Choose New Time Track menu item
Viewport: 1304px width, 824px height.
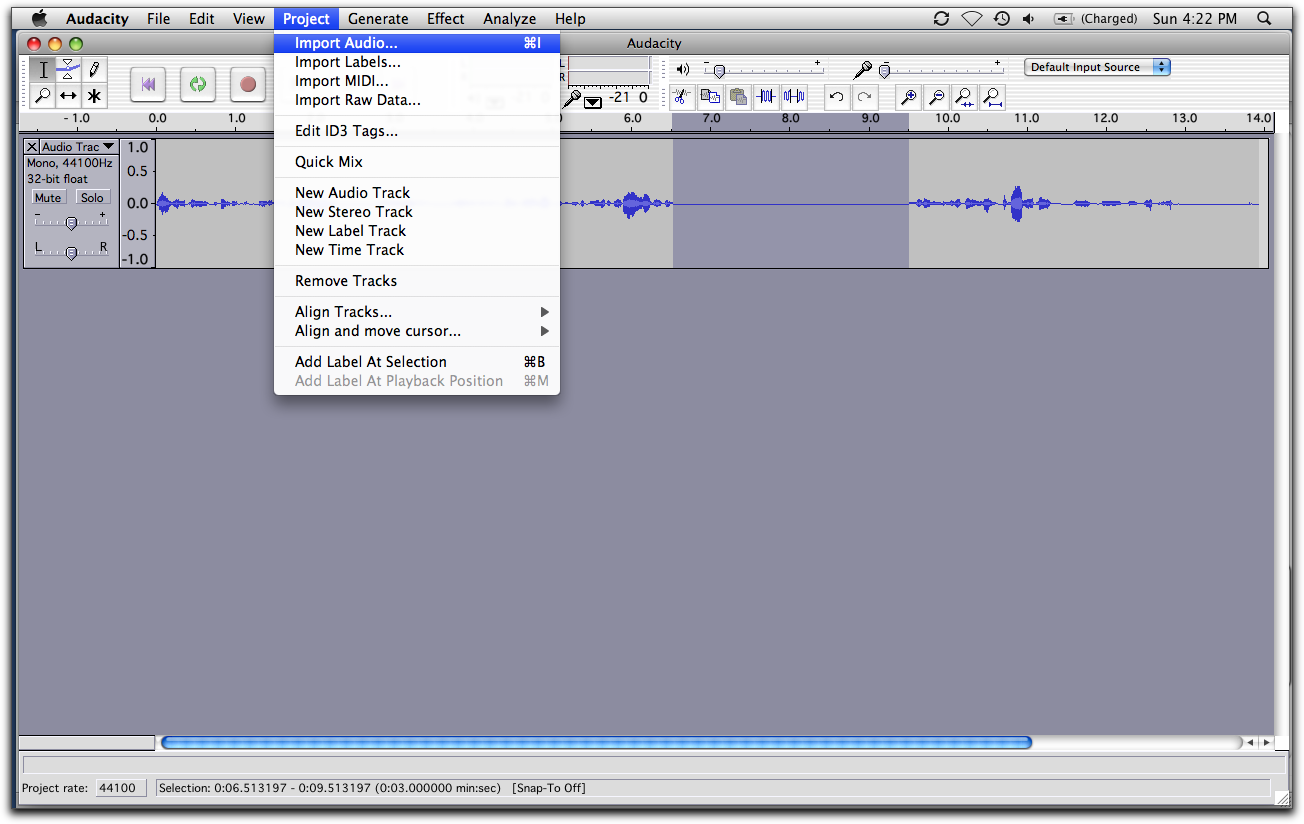point(417,250)
